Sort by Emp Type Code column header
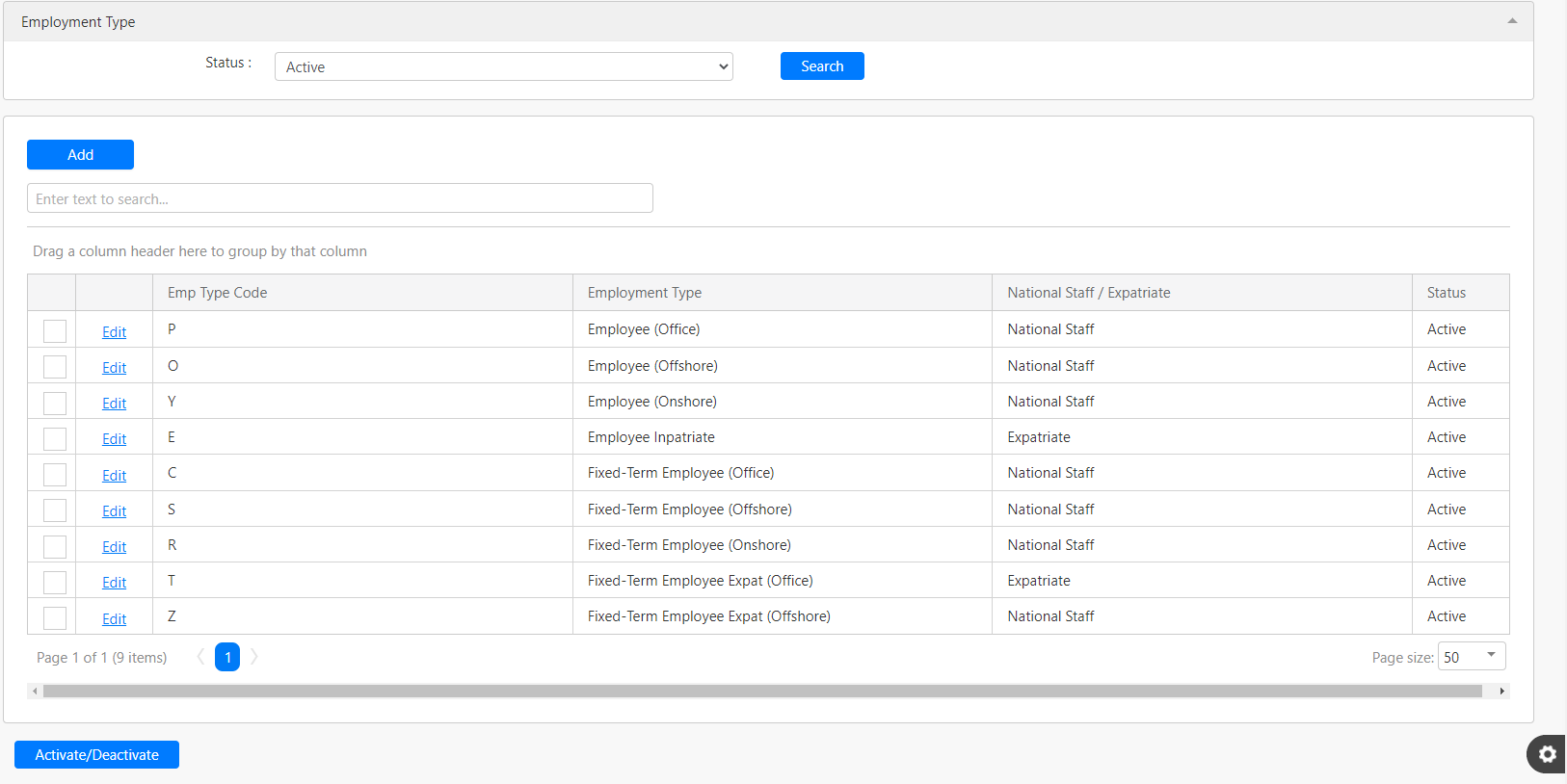The width and height of the screenshot is (1567, 784). pyautogui.click(x=362, y=293)
